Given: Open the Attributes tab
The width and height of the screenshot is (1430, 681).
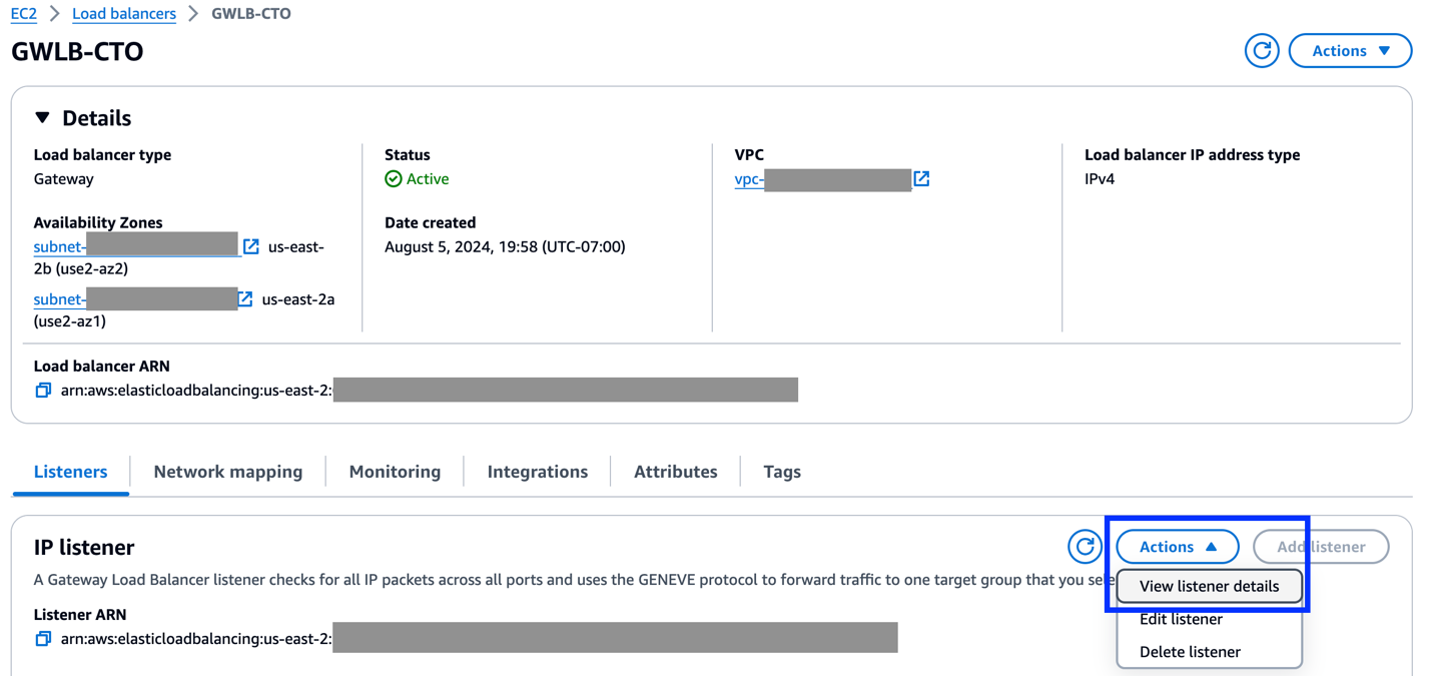Looking at the screenshot, I should tap(676, 472).
